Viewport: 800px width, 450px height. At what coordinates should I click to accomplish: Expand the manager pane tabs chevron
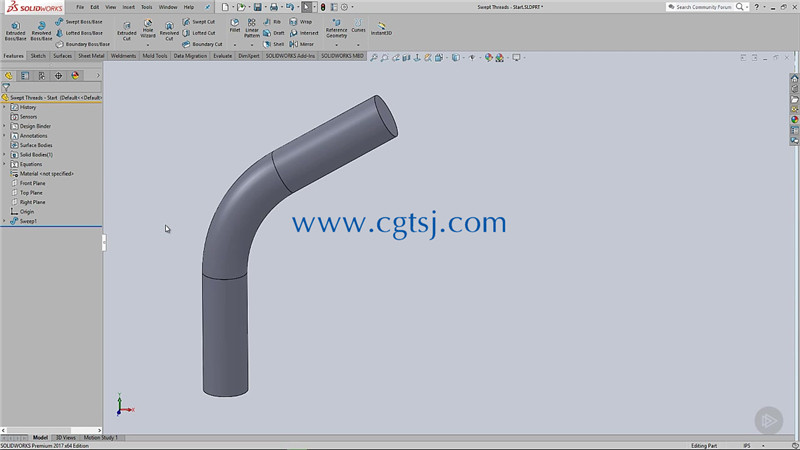98,76
